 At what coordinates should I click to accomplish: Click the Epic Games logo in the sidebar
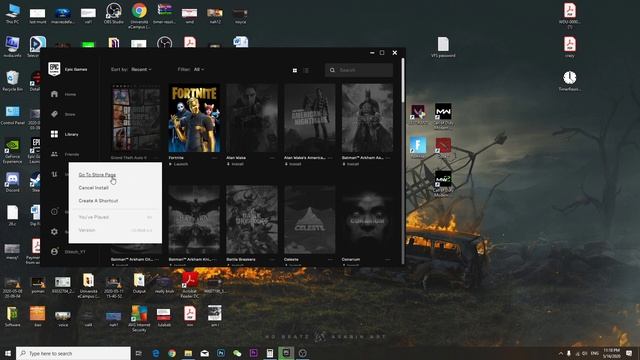54,69
